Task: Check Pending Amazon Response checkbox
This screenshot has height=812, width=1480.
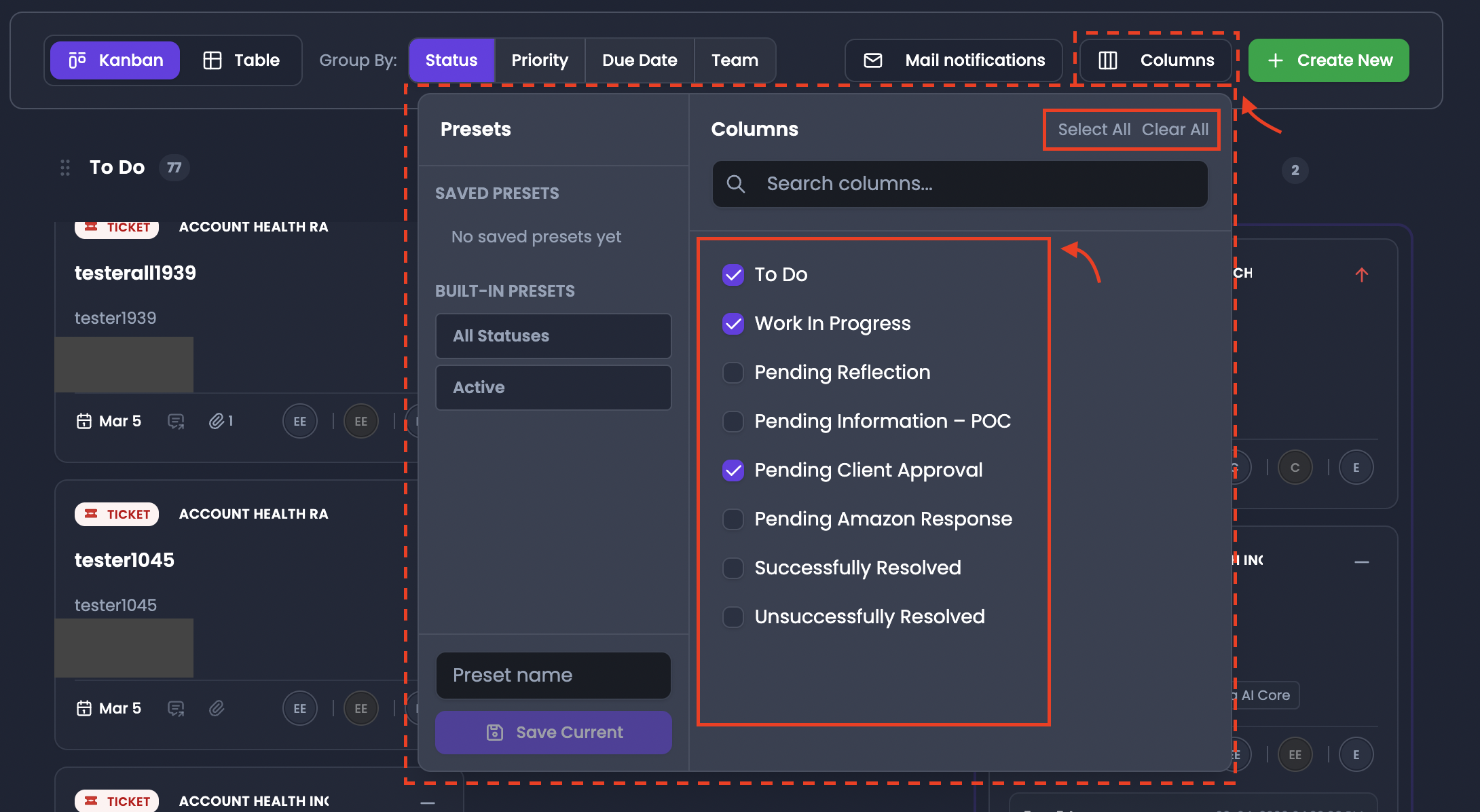Action: (x=733, y=519)
